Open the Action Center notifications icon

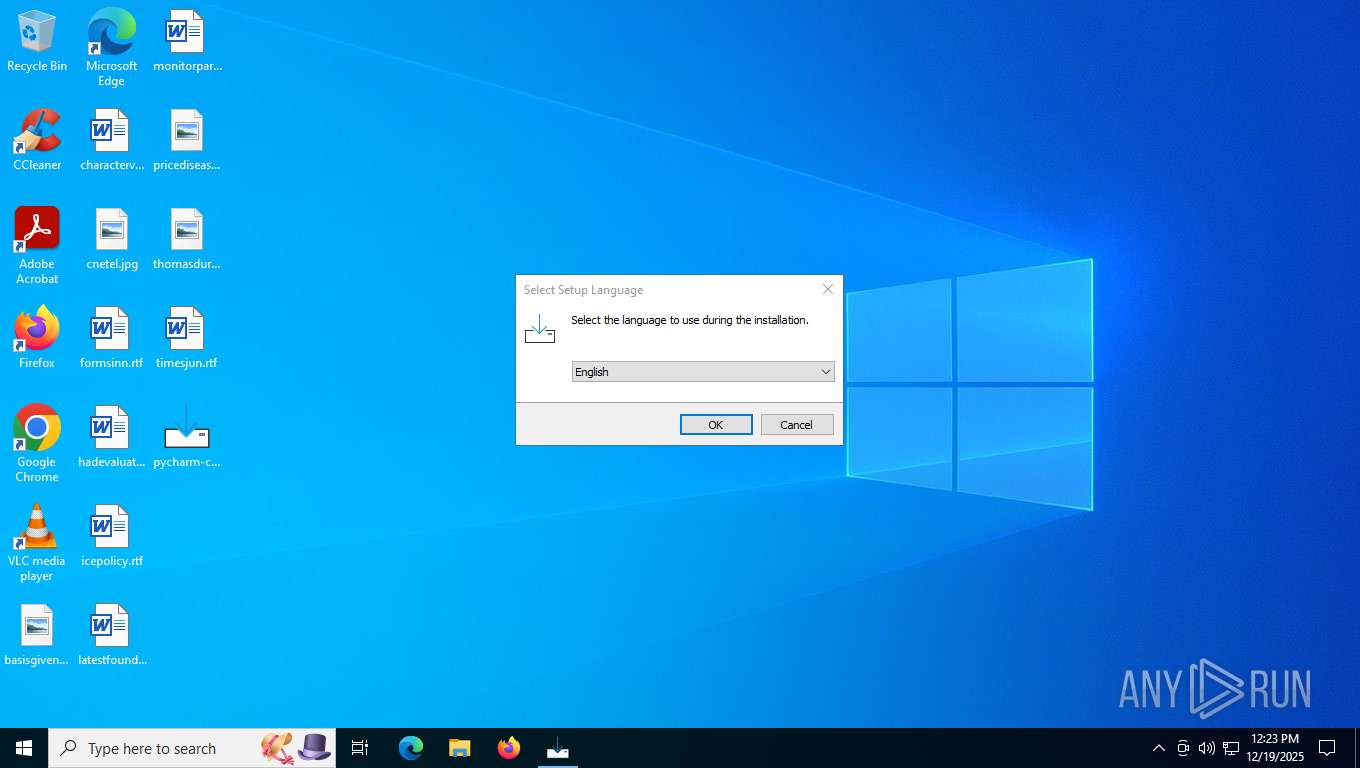pyautogui.click(x=1328, y=748)
